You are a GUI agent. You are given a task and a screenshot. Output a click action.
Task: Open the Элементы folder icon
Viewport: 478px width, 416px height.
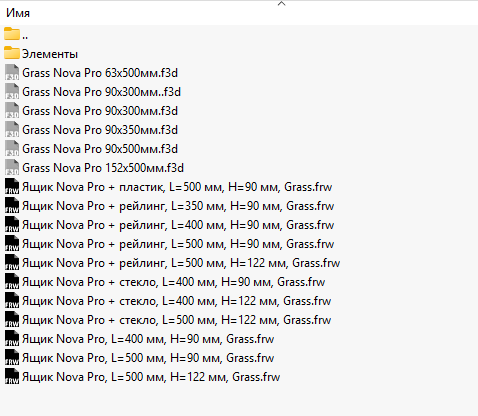(x=12, y=53)
